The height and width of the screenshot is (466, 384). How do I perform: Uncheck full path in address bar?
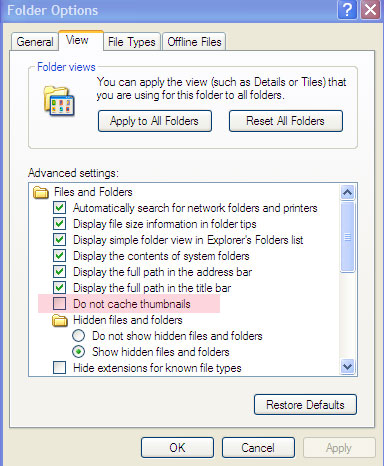[60, 272]
